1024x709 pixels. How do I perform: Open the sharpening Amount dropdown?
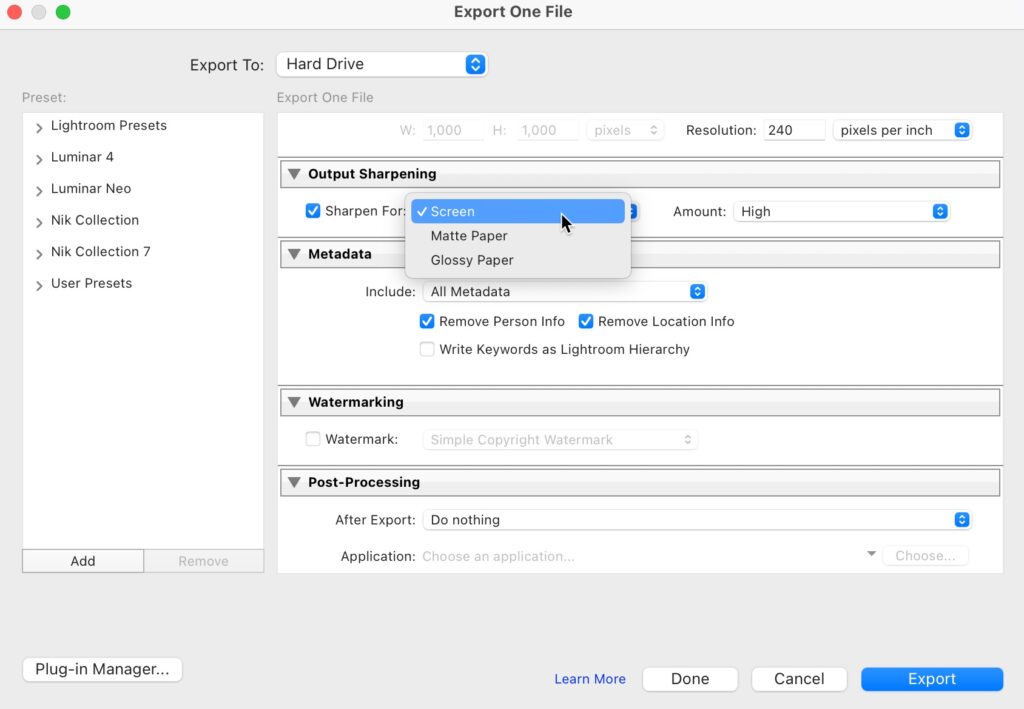841,212
